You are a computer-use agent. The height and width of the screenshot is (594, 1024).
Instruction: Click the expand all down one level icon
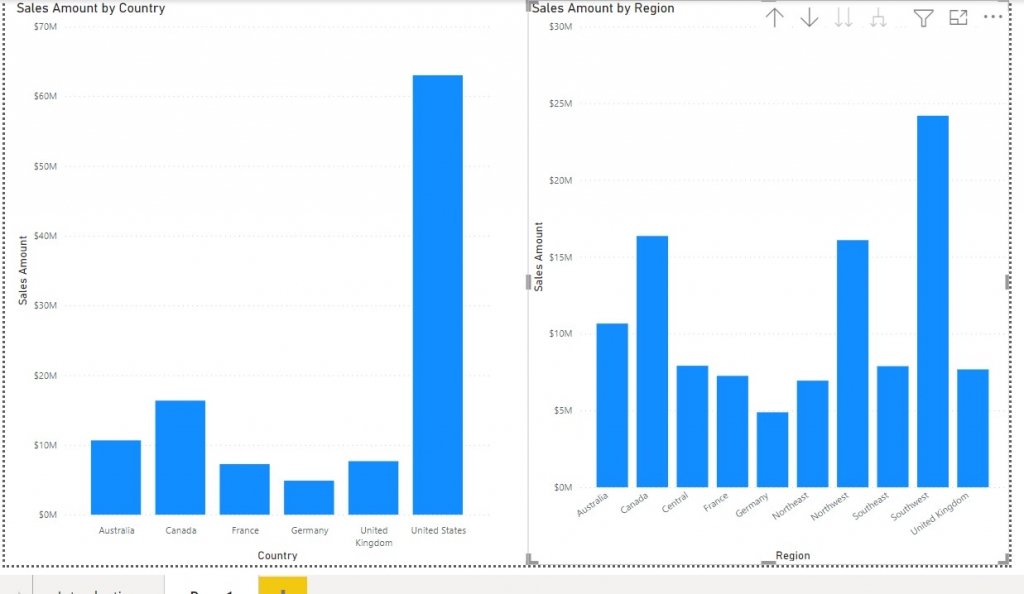878,17
